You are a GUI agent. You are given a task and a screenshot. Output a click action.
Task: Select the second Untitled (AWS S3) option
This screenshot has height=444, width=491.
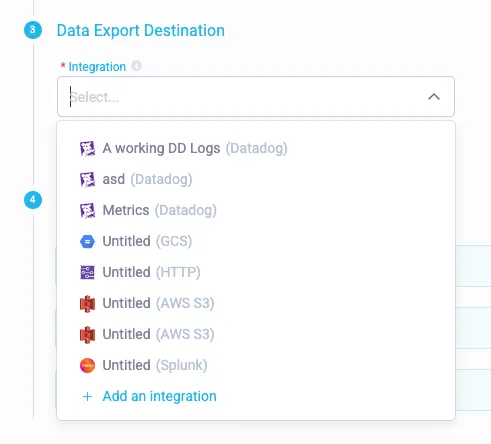click(x=256, y=334)
